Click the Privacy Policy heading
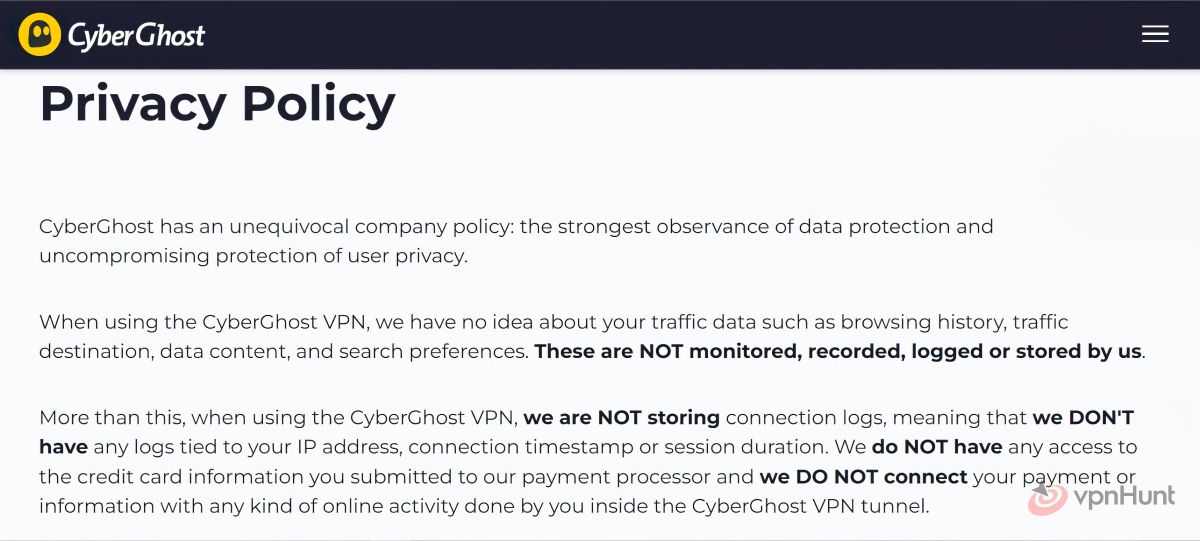This screenshot has height=541, width=1200. pos(217,103)
